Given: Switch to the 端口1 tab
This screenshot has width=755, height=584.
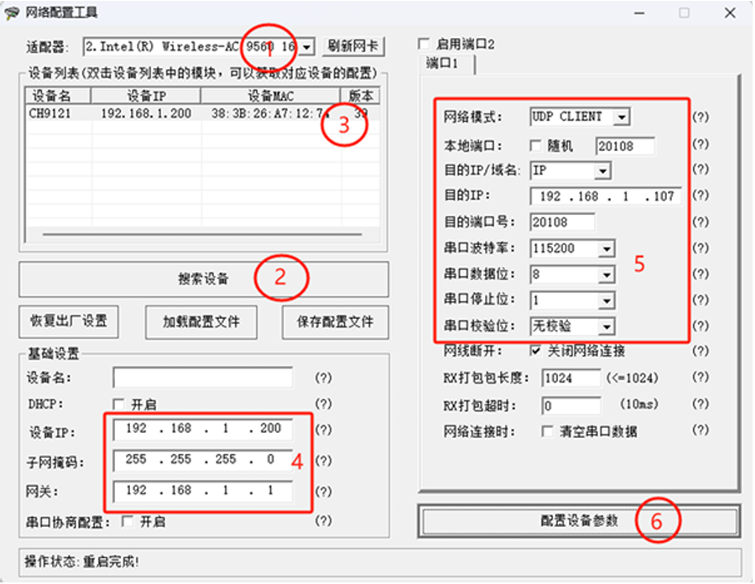Looking at the screenshot, I should [x=442, y=64].
